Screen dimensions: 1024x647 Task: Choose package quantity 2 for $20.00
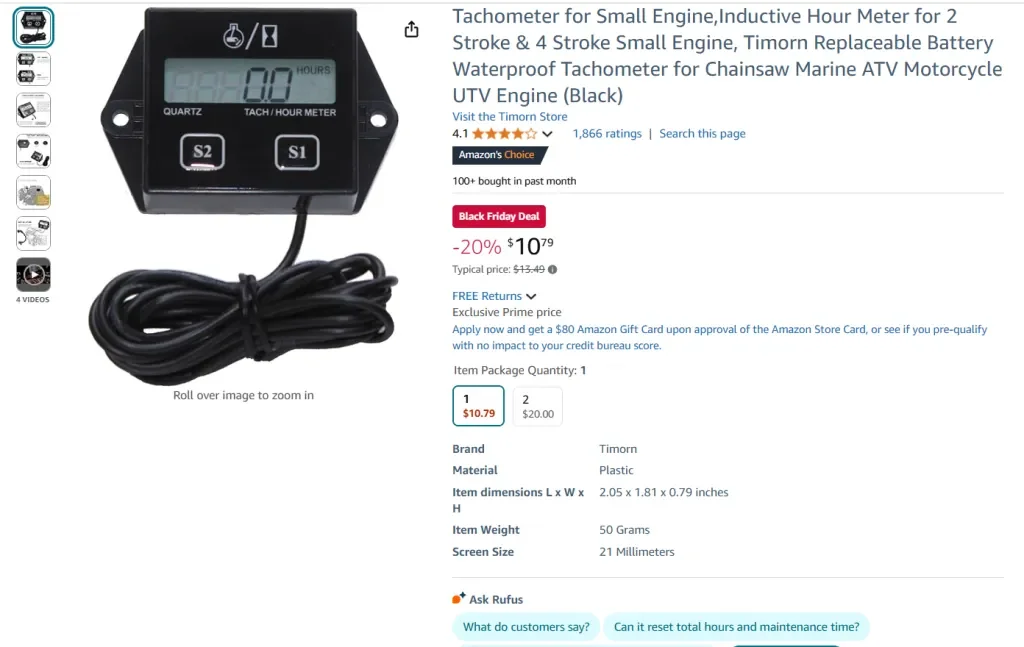[x=537, y=406]
